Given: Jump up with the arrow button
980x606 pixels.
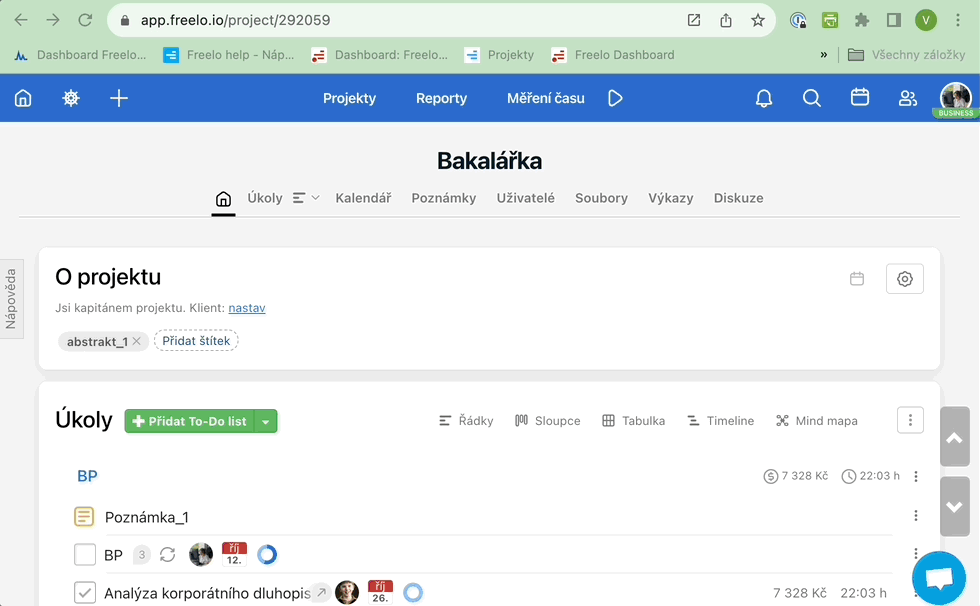Looking at the screenshot, I should (954, 437).
